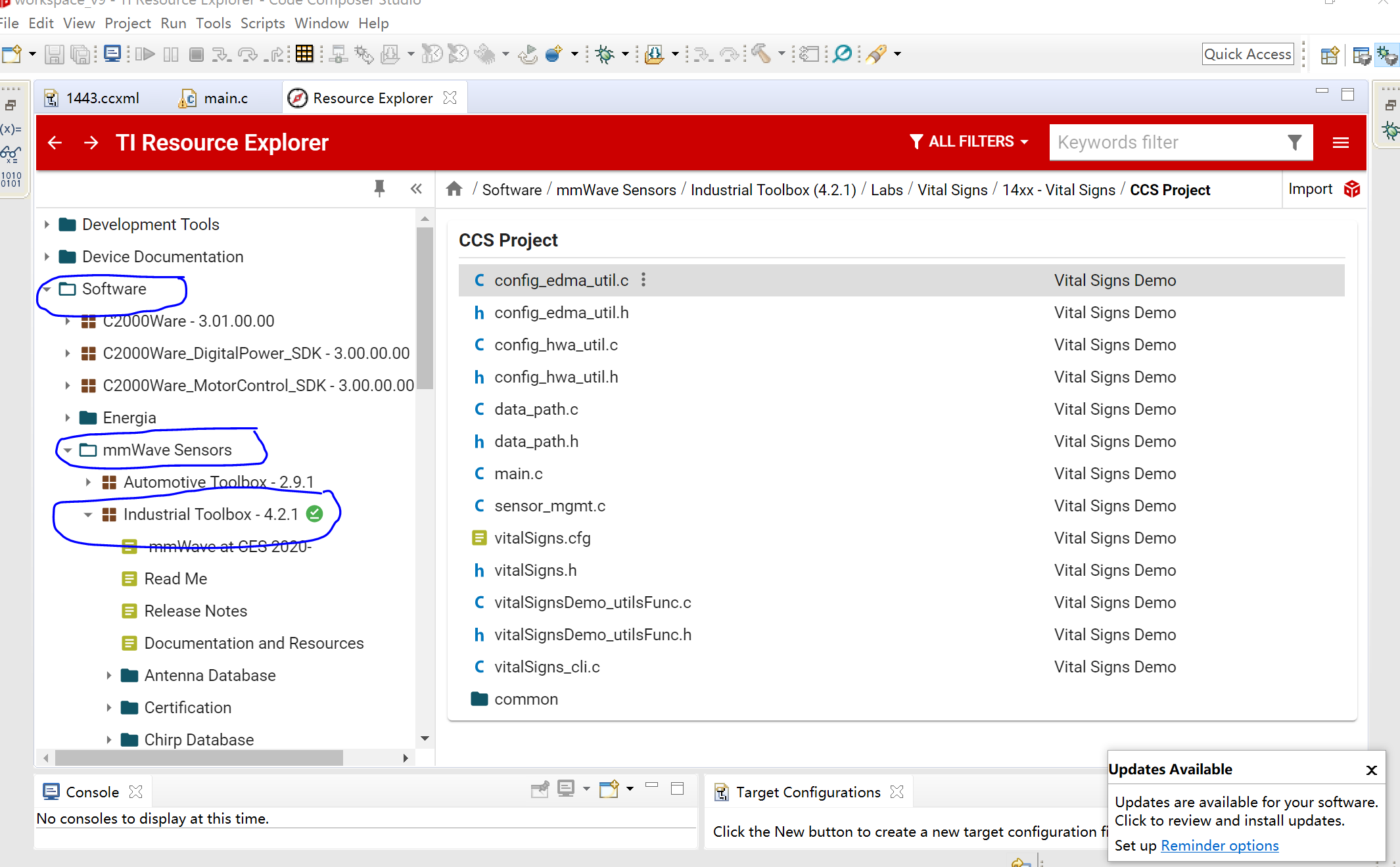Image resolution: width=1400 pixels, height=867 pixels.
Task: Switch to the main.c editor tab
Action: [214, 98]
